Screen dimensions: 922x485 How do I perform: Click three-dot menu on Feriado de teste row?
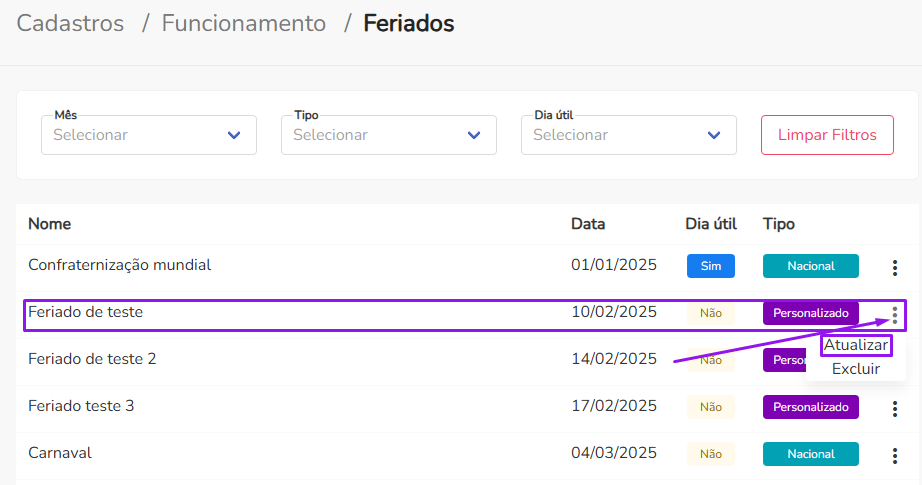click(x=894, y=315)
